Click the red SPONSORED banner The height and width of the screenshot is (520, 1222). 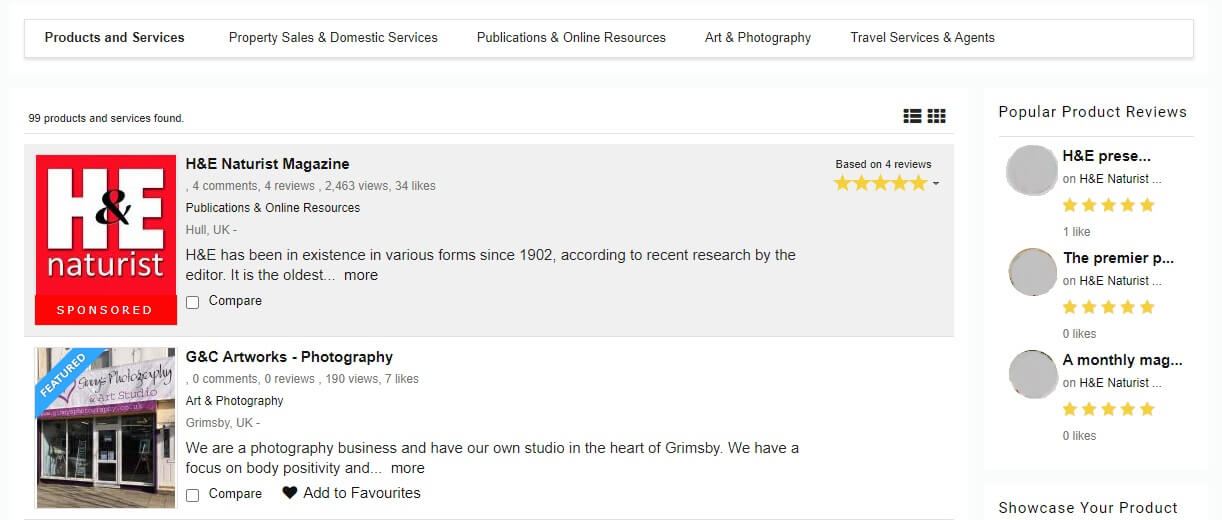(x=106, y=310)
